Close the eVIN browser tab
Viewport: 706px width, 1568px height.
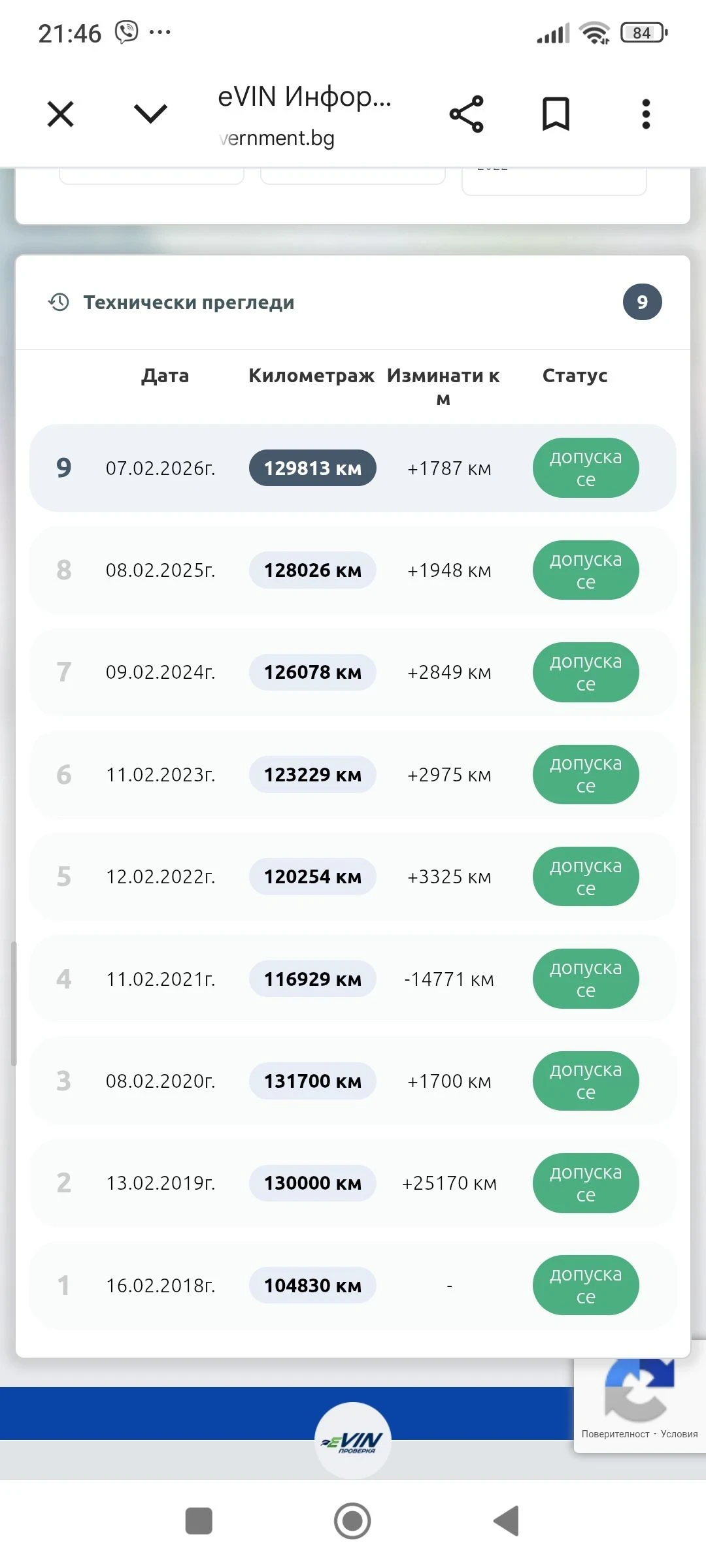click(x=61, y=114)
